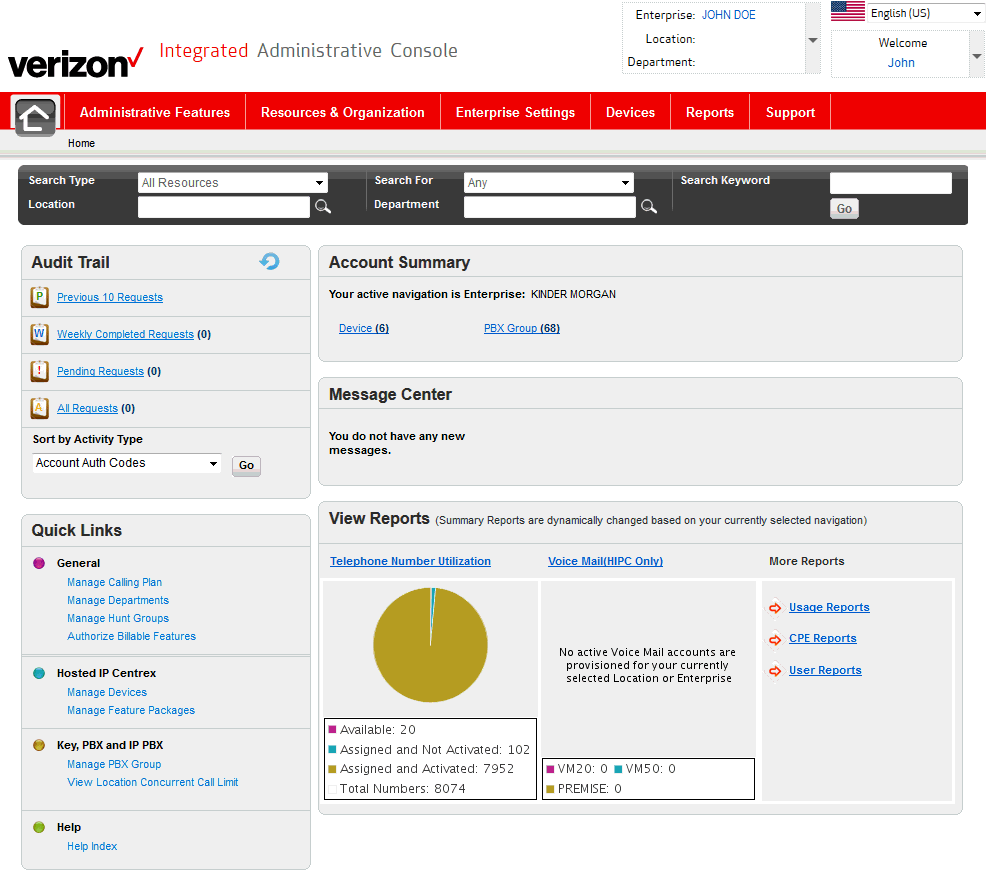Click the Hosted IP Centrex bullet icon

39,673
